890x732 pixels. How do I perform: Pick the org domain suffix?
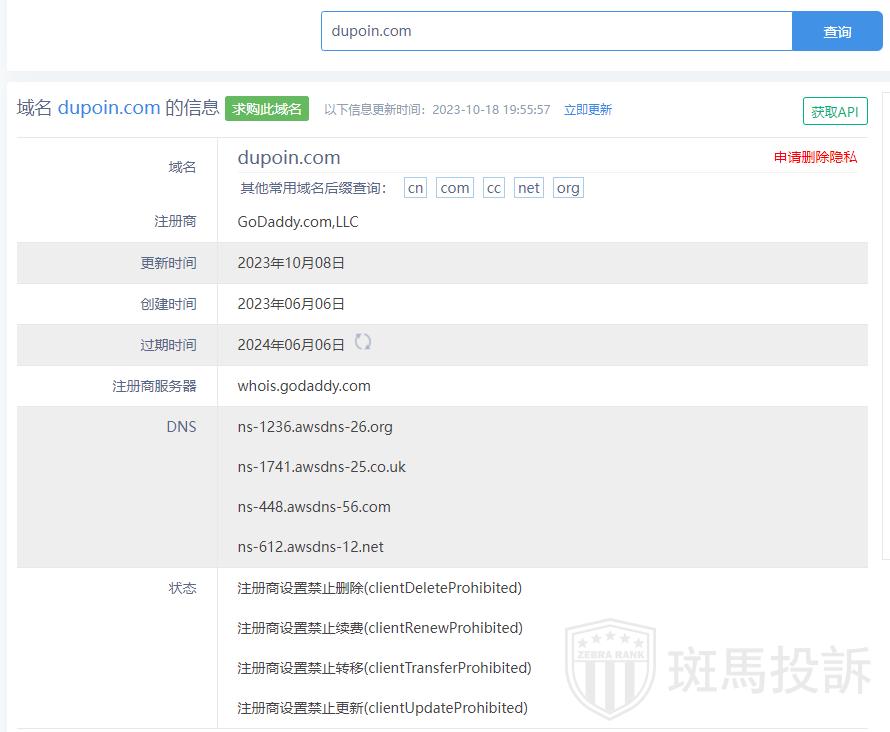[568, 188]
